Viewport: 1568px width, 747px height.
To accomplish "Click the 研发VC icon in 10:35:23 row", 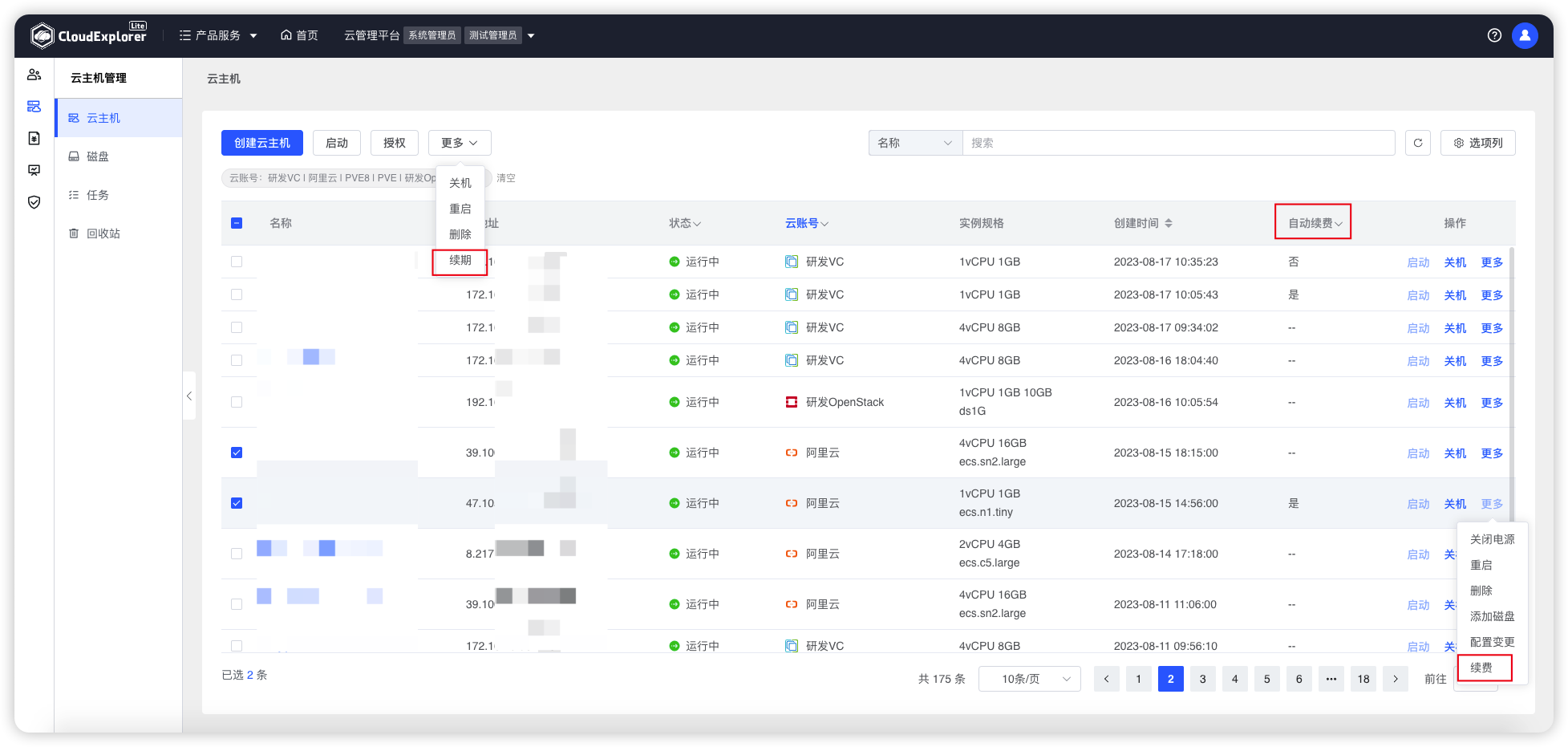I will [x=792, y=262].
